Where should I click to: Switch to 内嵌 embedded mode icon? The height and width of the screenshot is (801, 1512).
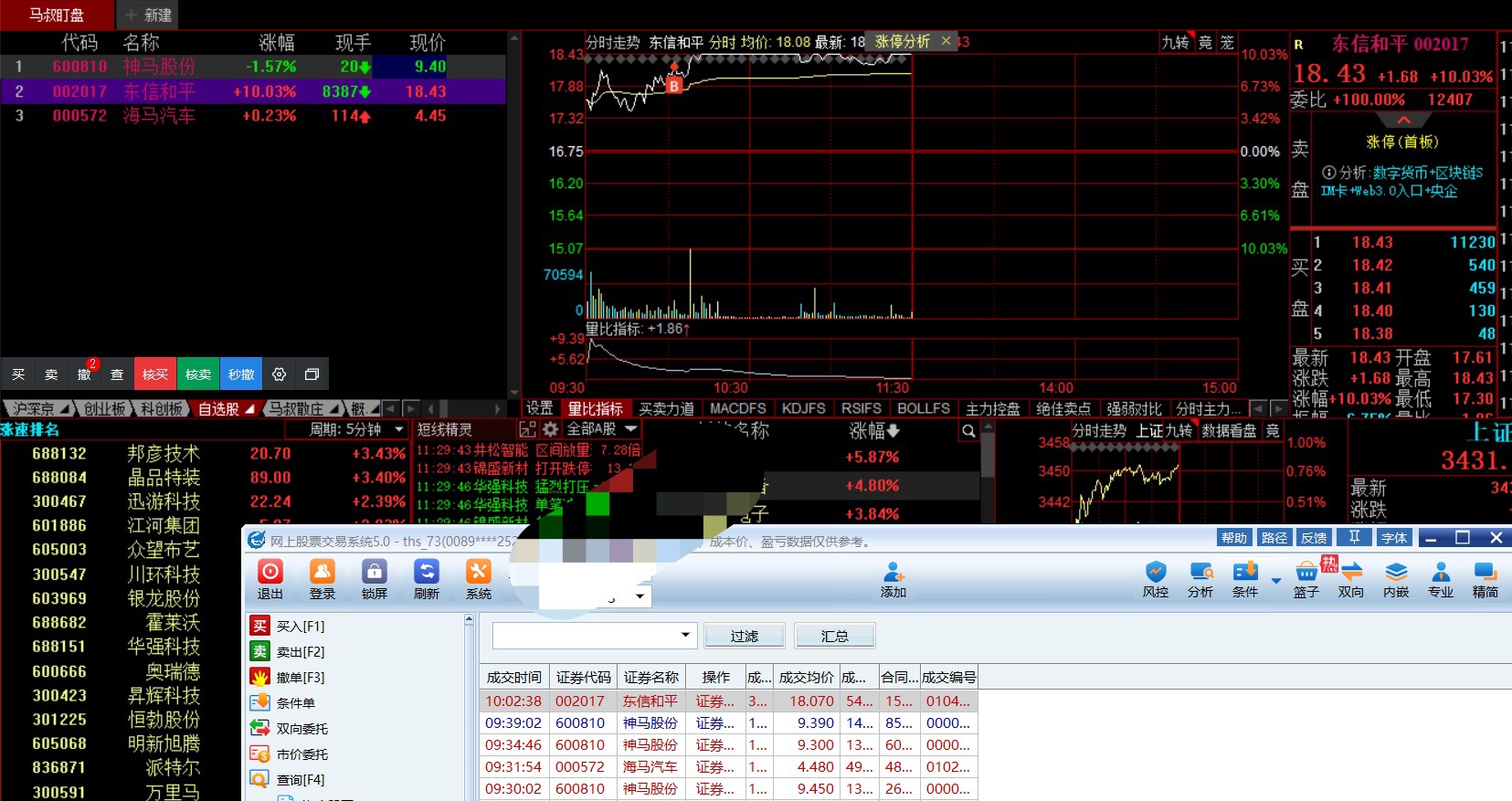[x=1396, y=580]
